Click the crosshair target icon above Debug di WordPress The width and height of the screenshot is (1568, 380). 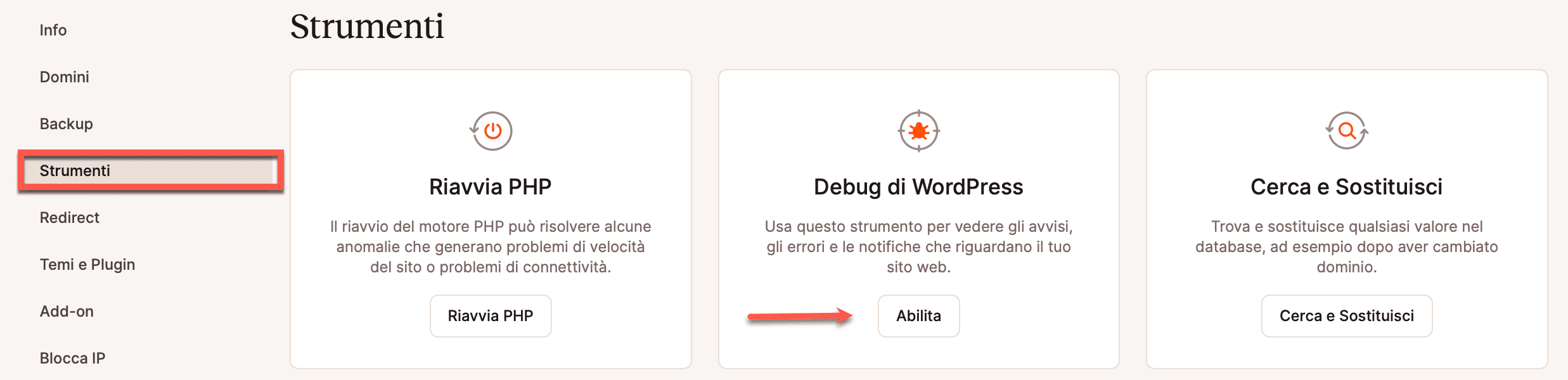(x=919, y=130)
